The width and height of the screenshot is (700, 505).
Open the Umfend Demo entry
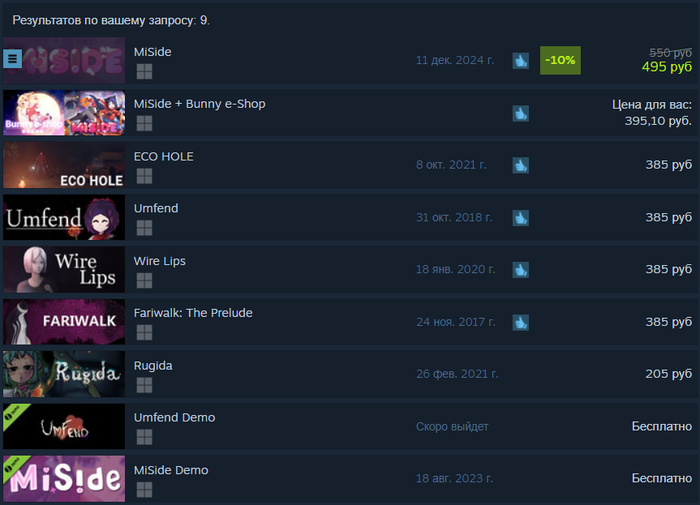175,417
